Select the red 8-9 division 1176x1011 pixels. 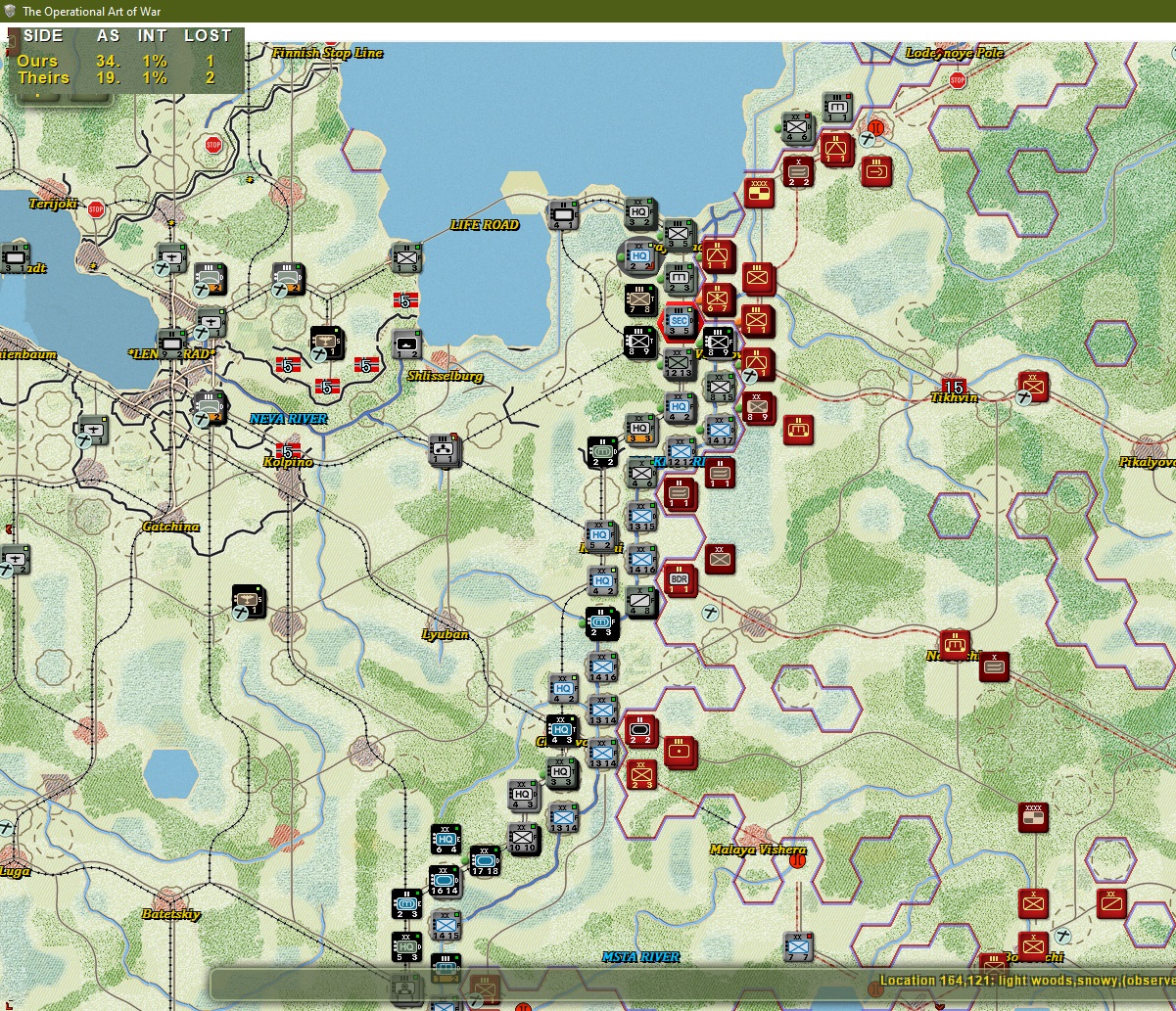coord(758,408)
